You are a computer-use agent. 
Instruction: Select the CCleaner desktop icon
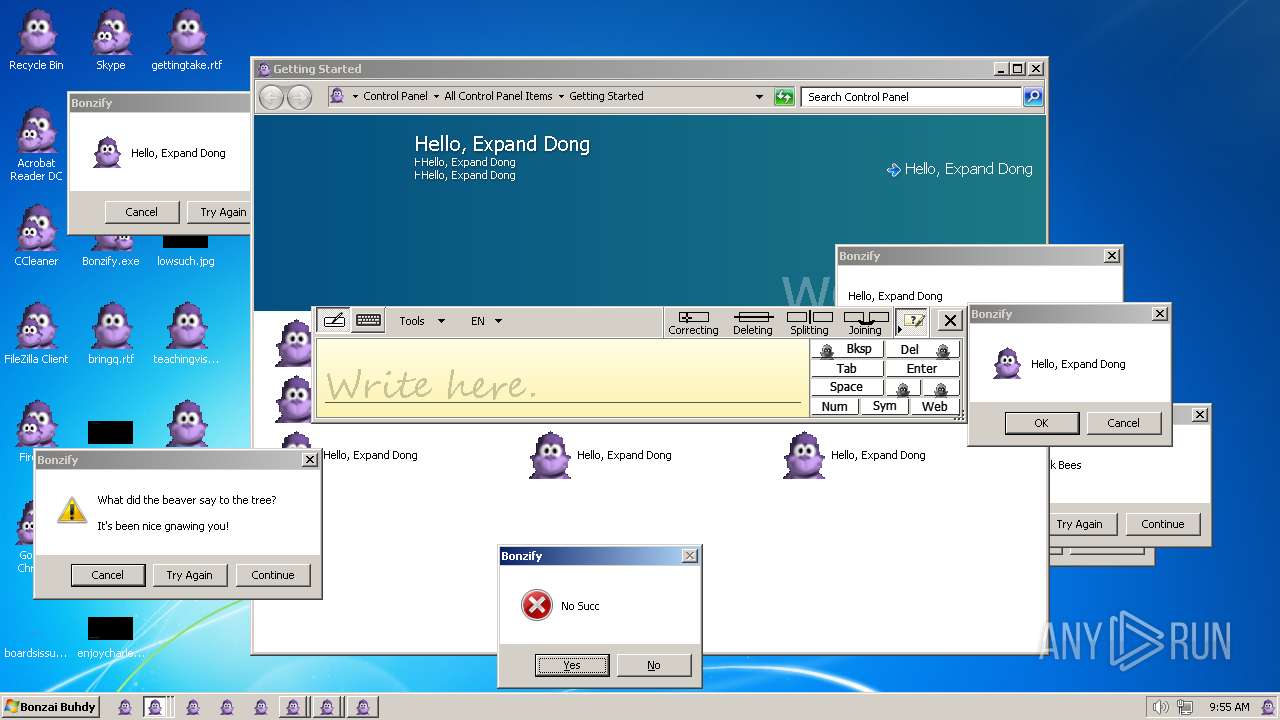point(36,236)
